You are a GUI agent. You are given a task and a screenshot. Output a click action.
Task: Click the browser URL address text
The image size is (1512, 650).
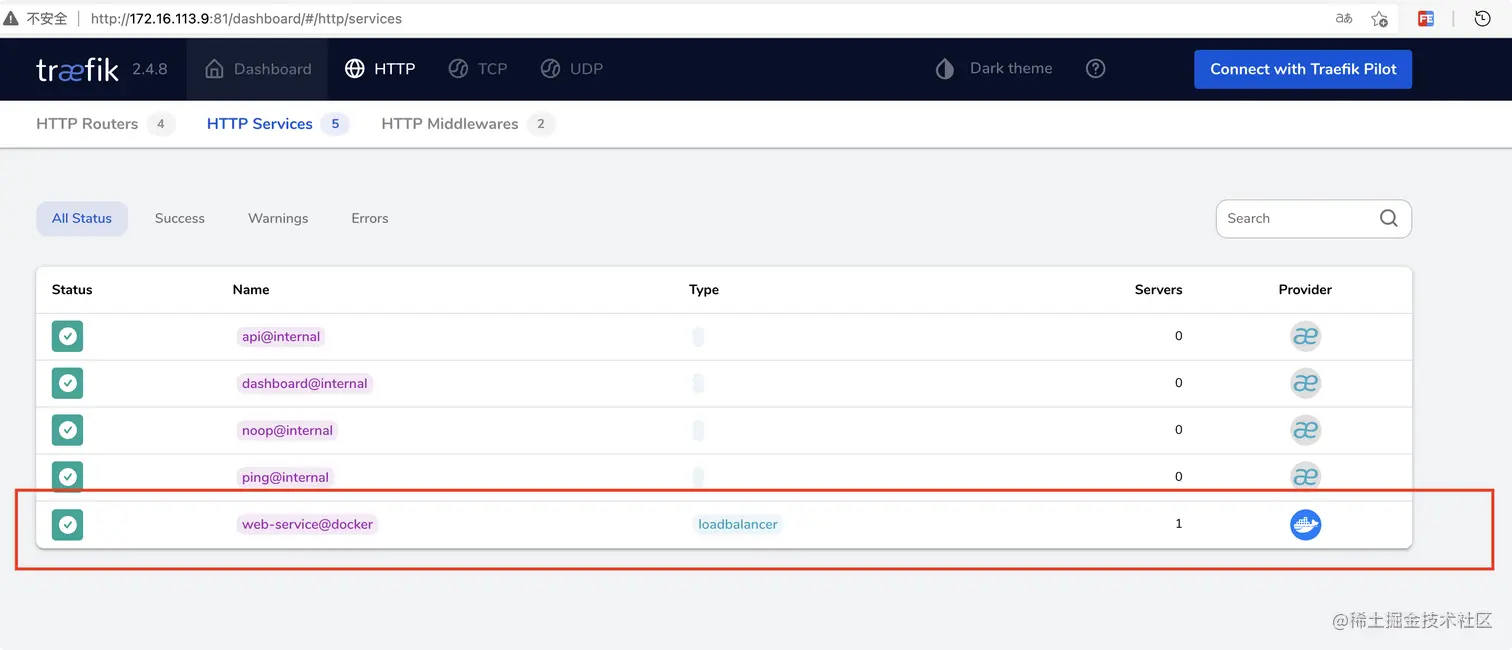tap(246, 19)
